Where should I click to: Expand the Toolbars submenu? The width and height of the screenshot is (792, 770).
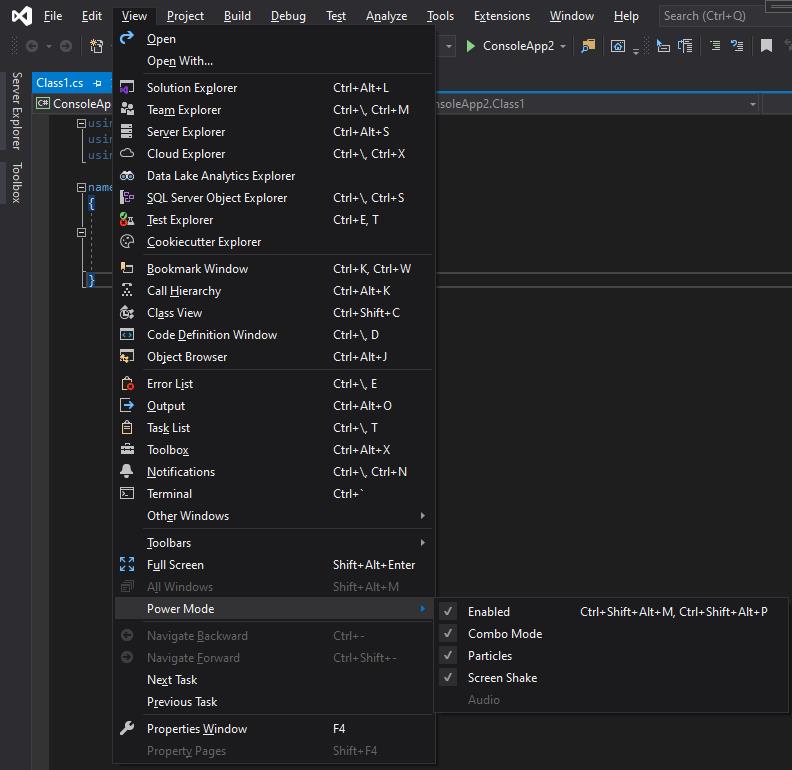[169, 543]
